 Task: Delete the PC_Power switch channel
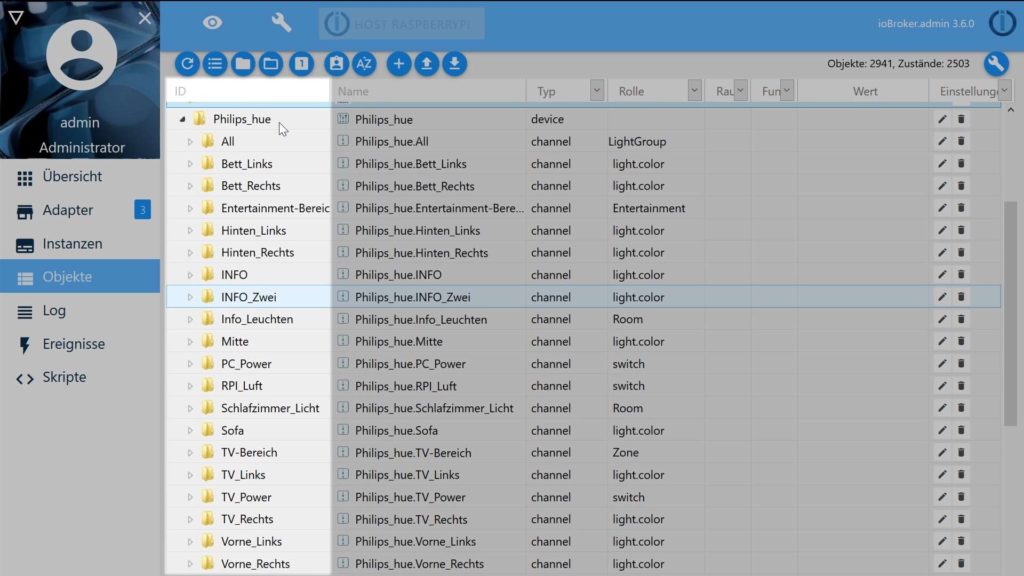[x=961, y=363]
